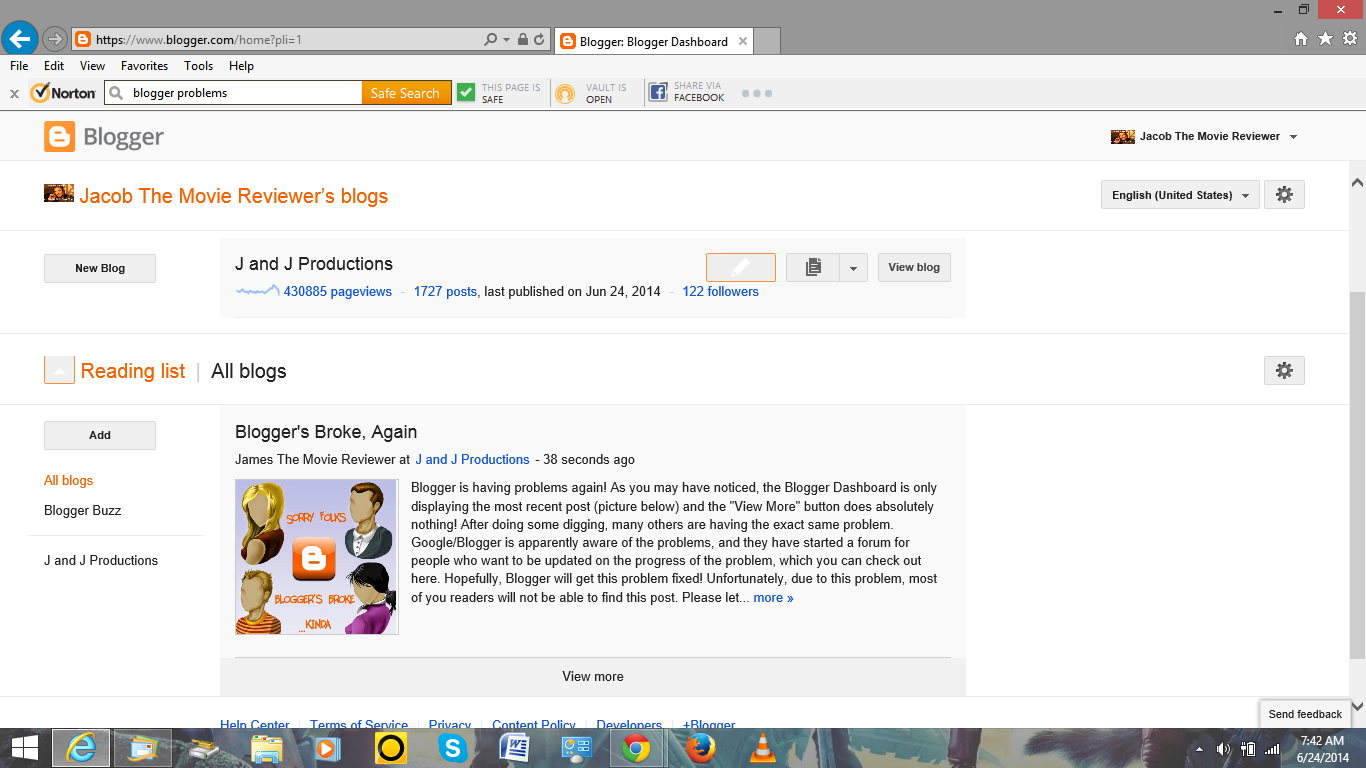Screen dimensions: 1366x768
Task: Refresh the page using the reload icon
Action: point(539,40)
